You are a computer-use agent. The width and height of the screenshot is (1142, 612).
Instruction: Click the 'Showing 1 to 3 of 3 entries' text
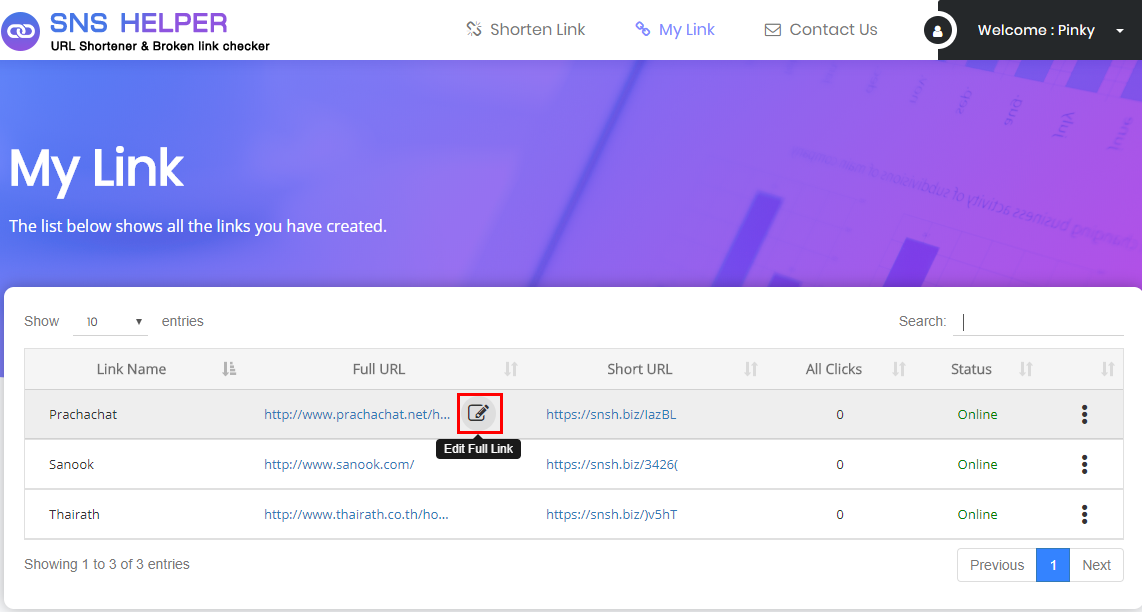[107, 565]
